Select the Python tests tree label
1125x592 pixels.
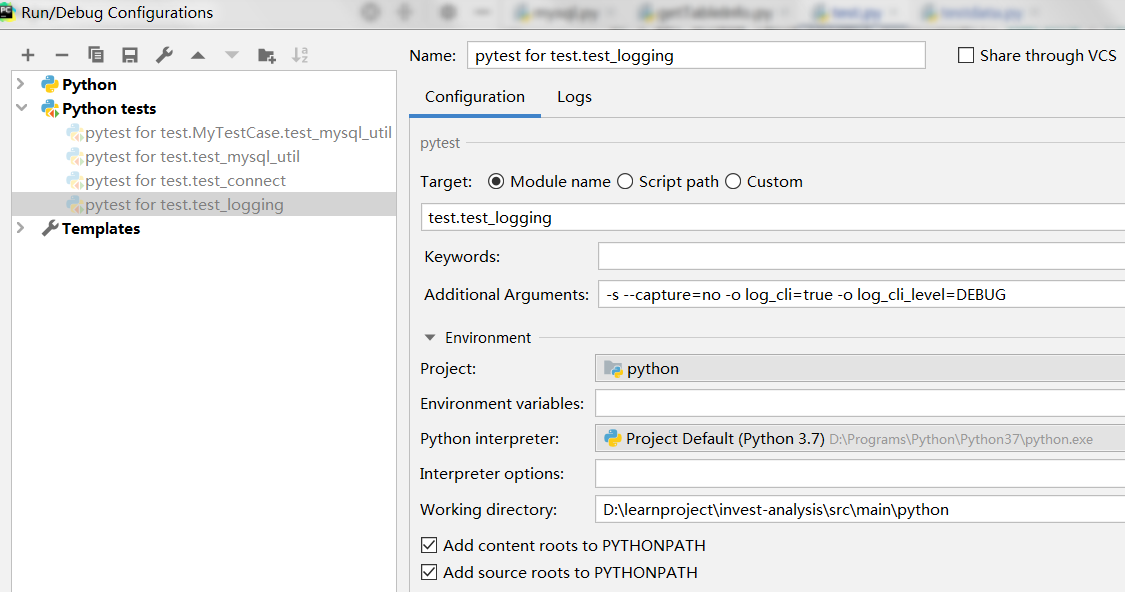click(x=109, y=108)
